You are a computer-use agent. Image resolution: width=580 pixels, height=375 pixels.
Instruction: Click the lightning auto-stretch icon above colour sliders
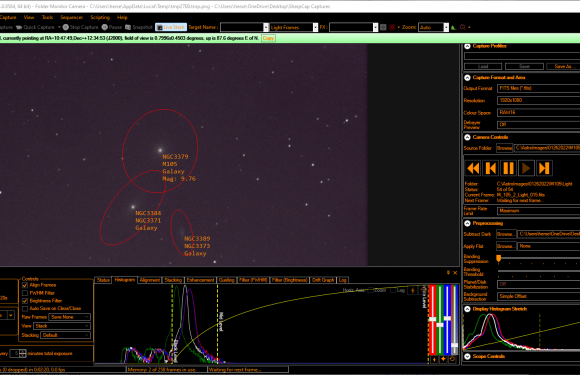coord(413,291)
